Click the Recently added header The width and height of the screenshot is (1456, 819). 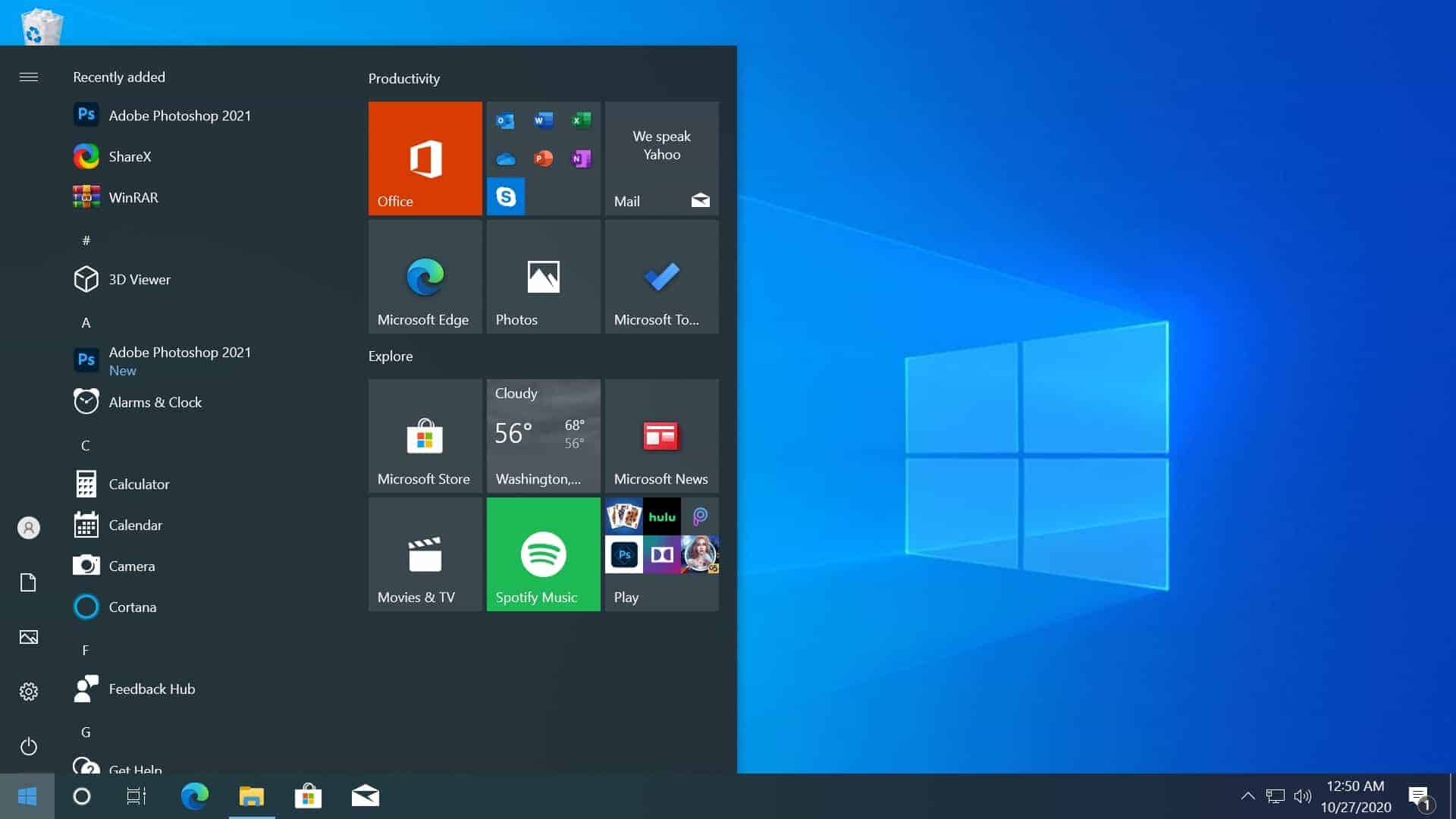click(x=119, y=77)
